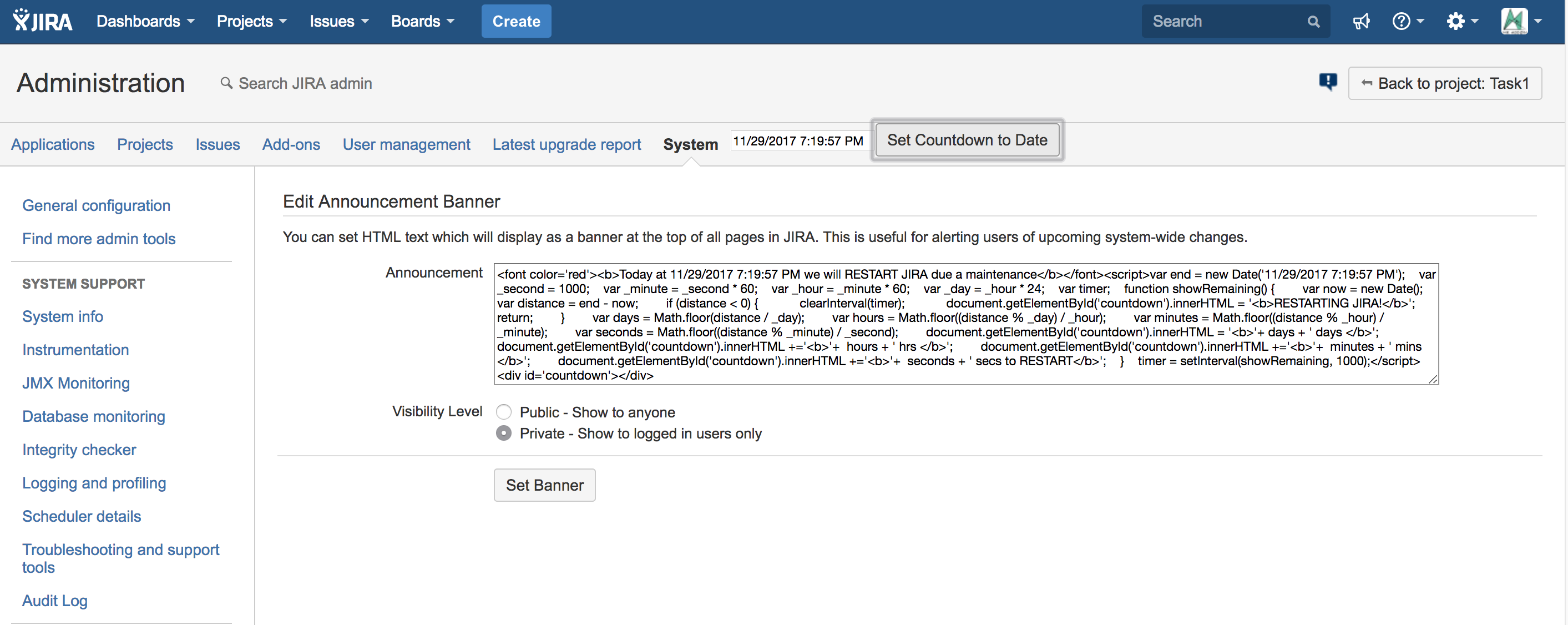Click the Search JIRA admin magnifier icon

(x=226, y=83)
